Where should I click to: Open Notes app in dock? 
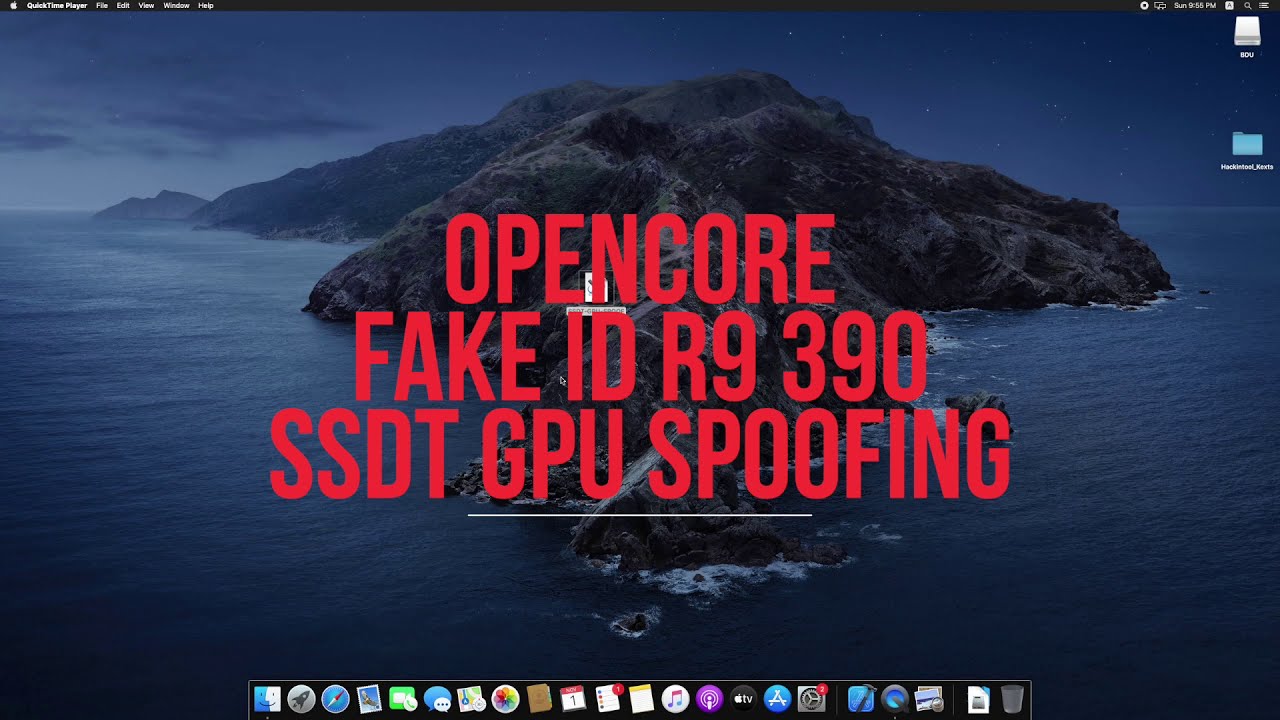(x=641, y=699)
